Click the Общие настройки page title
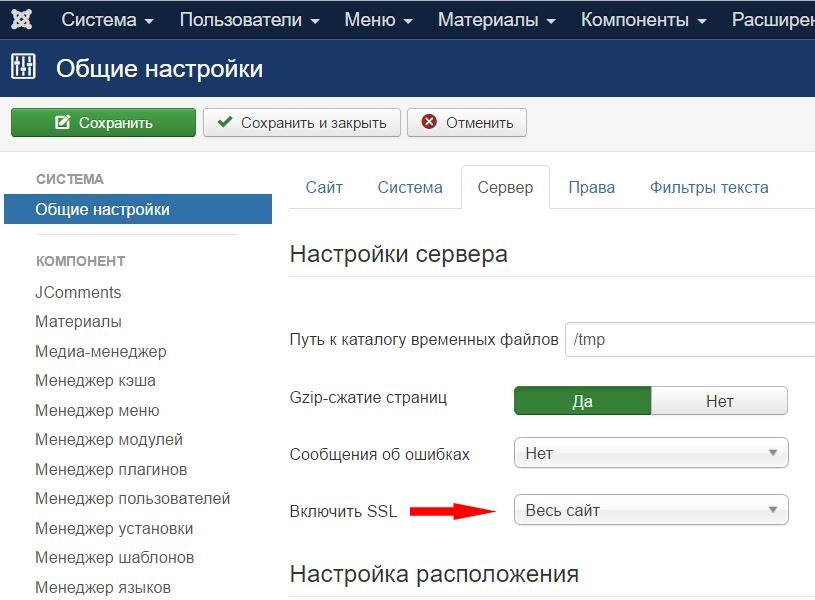This screenshot has height=600, width=815. (160, 69)
